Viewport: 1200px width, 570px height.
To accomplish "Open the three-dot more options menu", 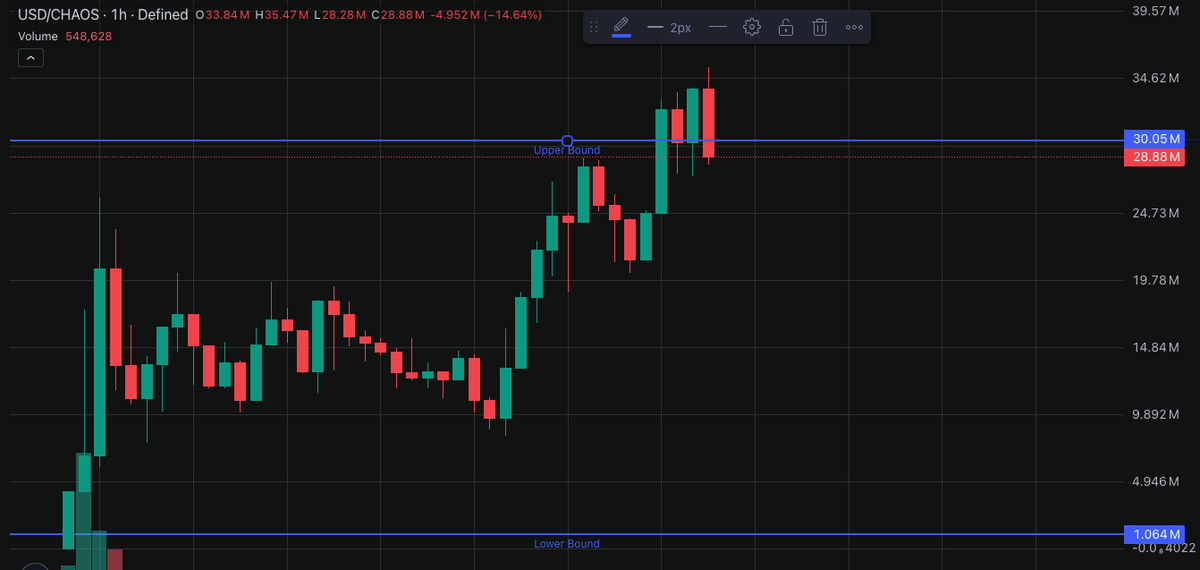I will 853,27.
